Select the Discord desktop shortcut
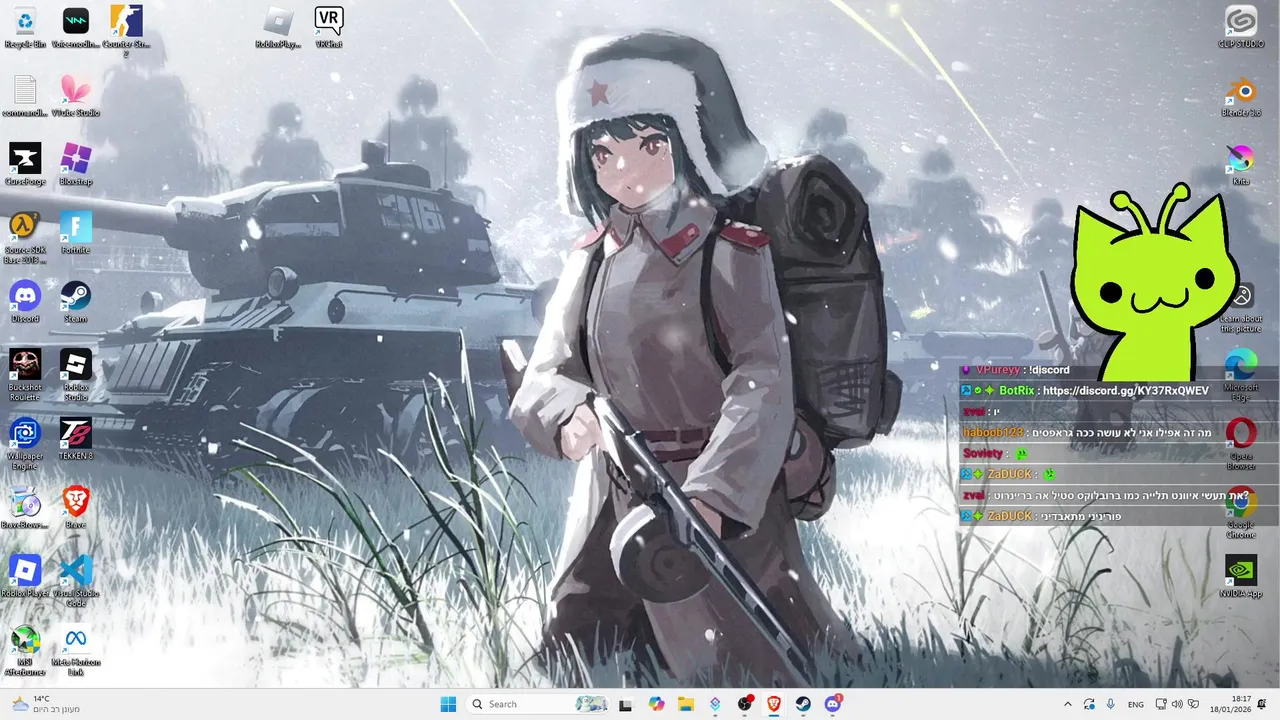Viewport: 1280px width, 720px height. (25, 303)
